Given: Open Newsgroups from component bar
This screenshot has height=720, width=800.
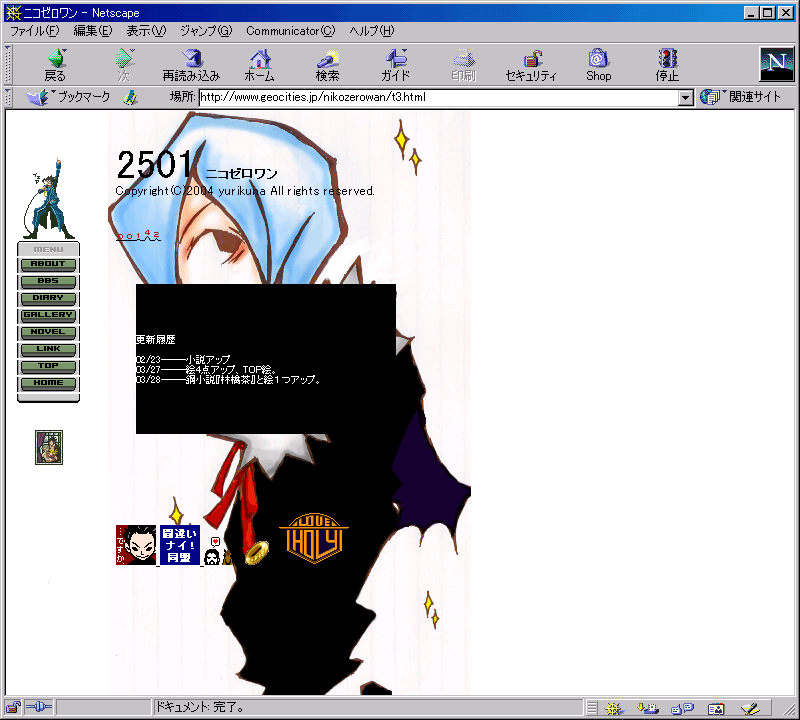Looking at the screenshot, I should point(682,708).
